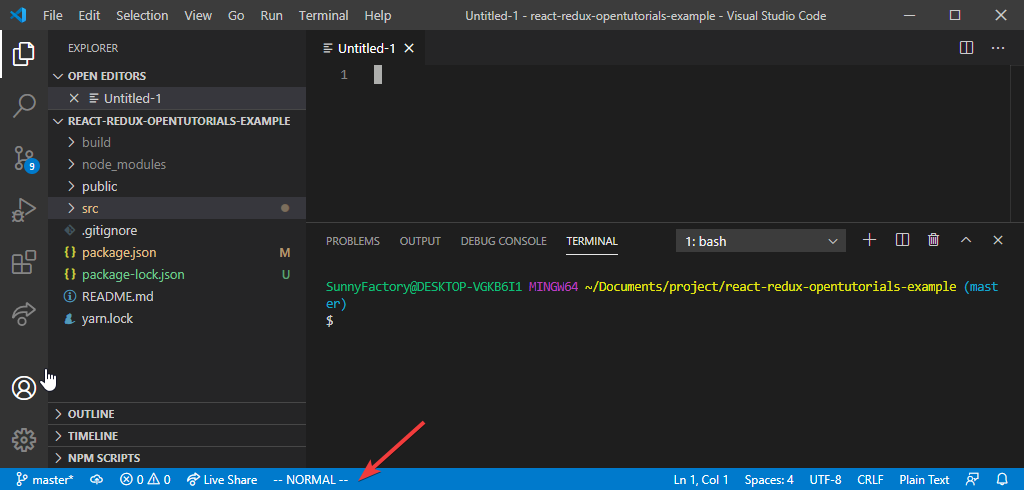Open the package-lock.json file

tap(177, 274)
